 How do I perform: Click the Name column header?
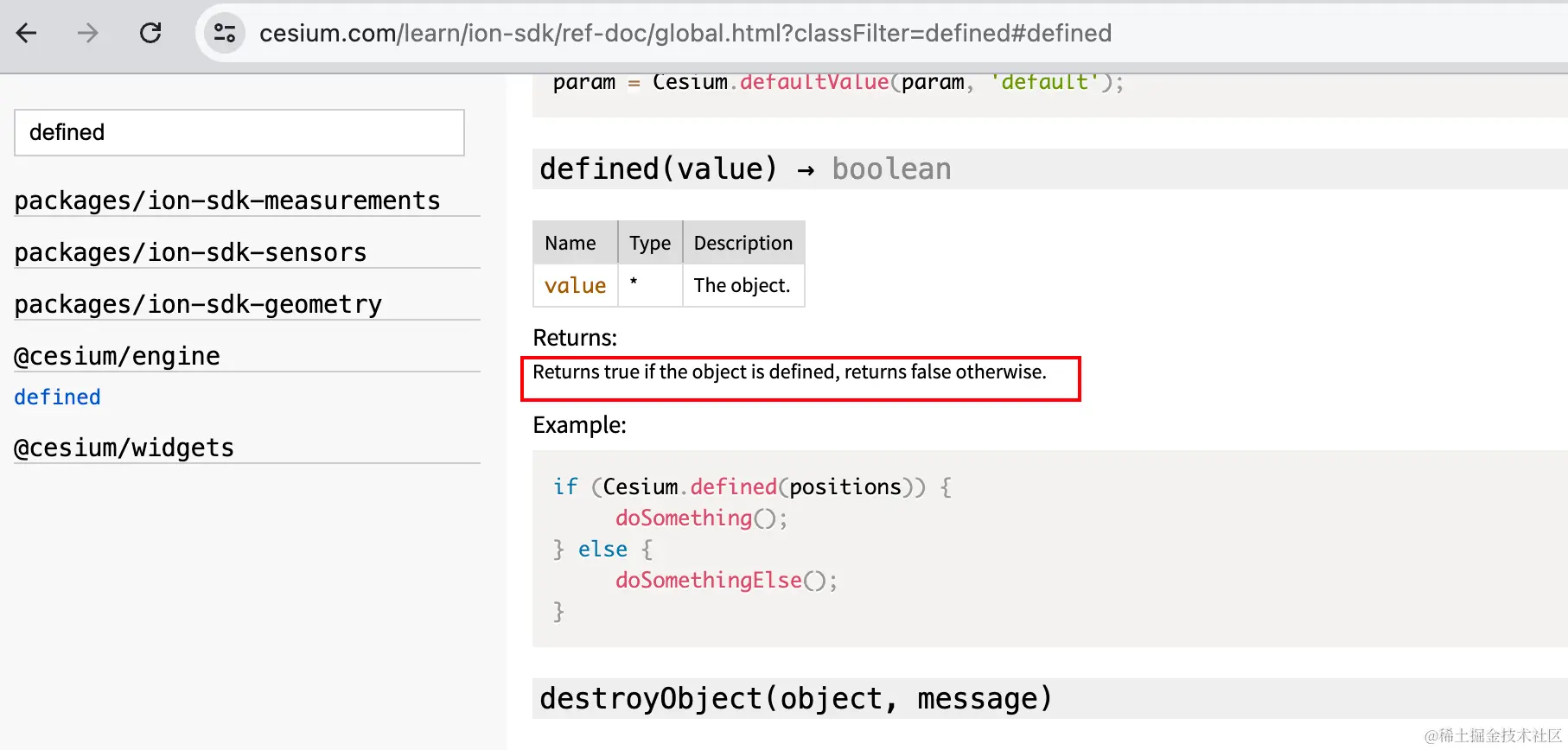click(x=570, y=243)
